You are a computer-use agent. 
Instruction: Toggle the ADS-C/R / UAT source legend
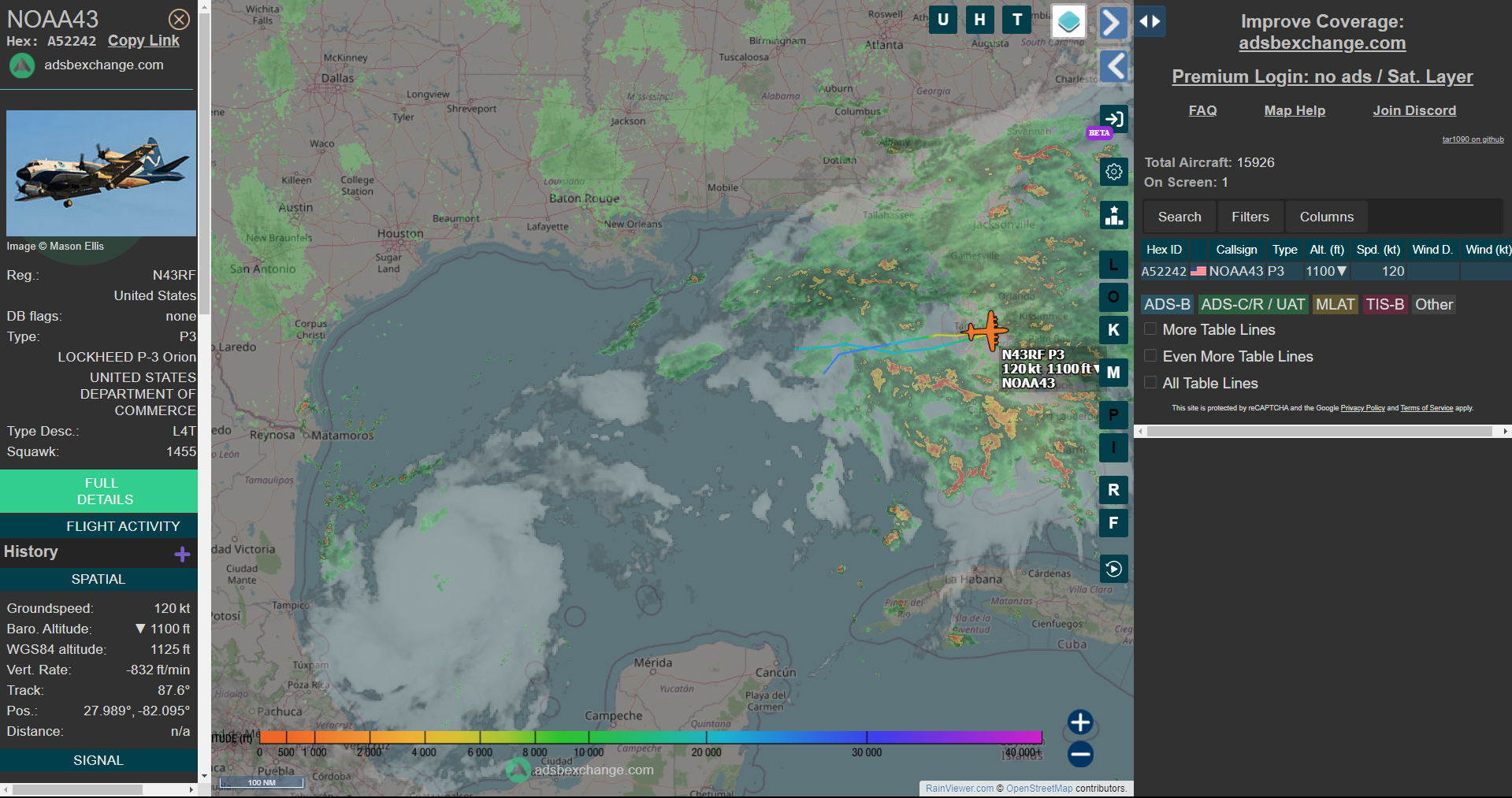point(1253,305)
